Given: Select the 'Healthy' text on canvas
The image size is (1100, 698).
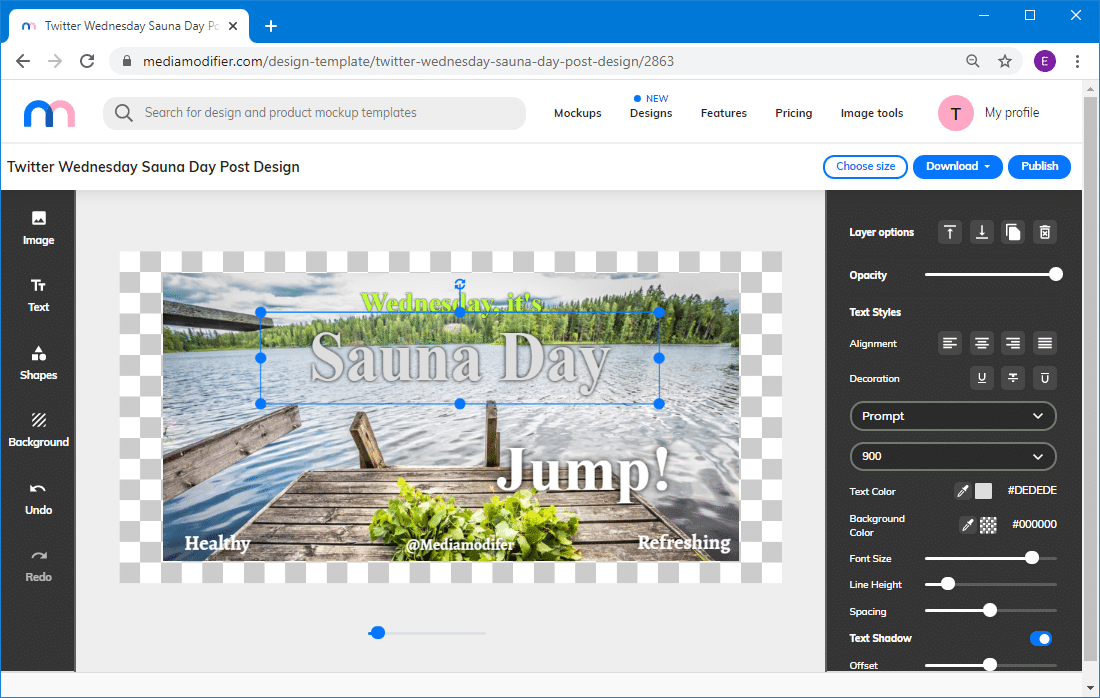Looking at the screenshot, I should coord(217,543).
